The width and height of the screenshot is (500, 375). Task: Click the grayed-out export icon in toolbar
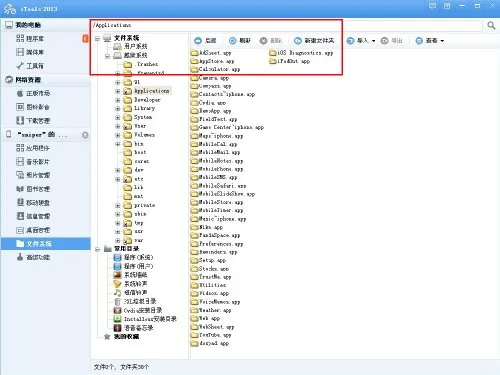384,41
